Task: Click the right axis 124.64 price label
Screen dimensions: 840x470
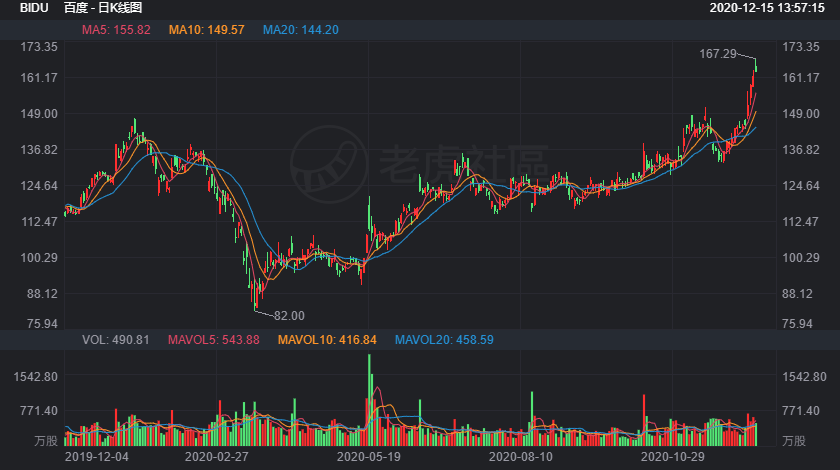Action: [x=801, y=186]
